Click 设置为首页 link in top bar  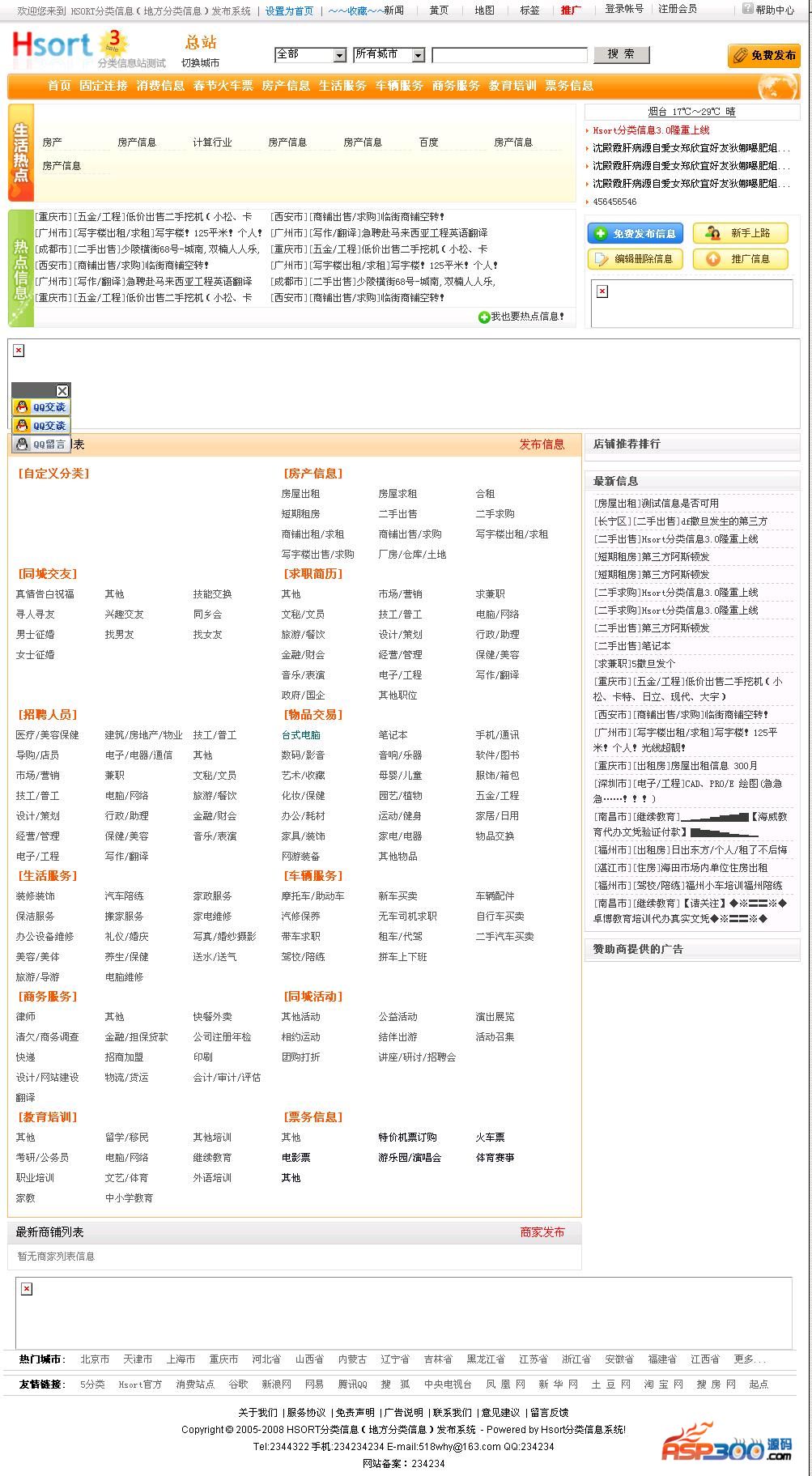pyautogui.click(x=289, y=11)
